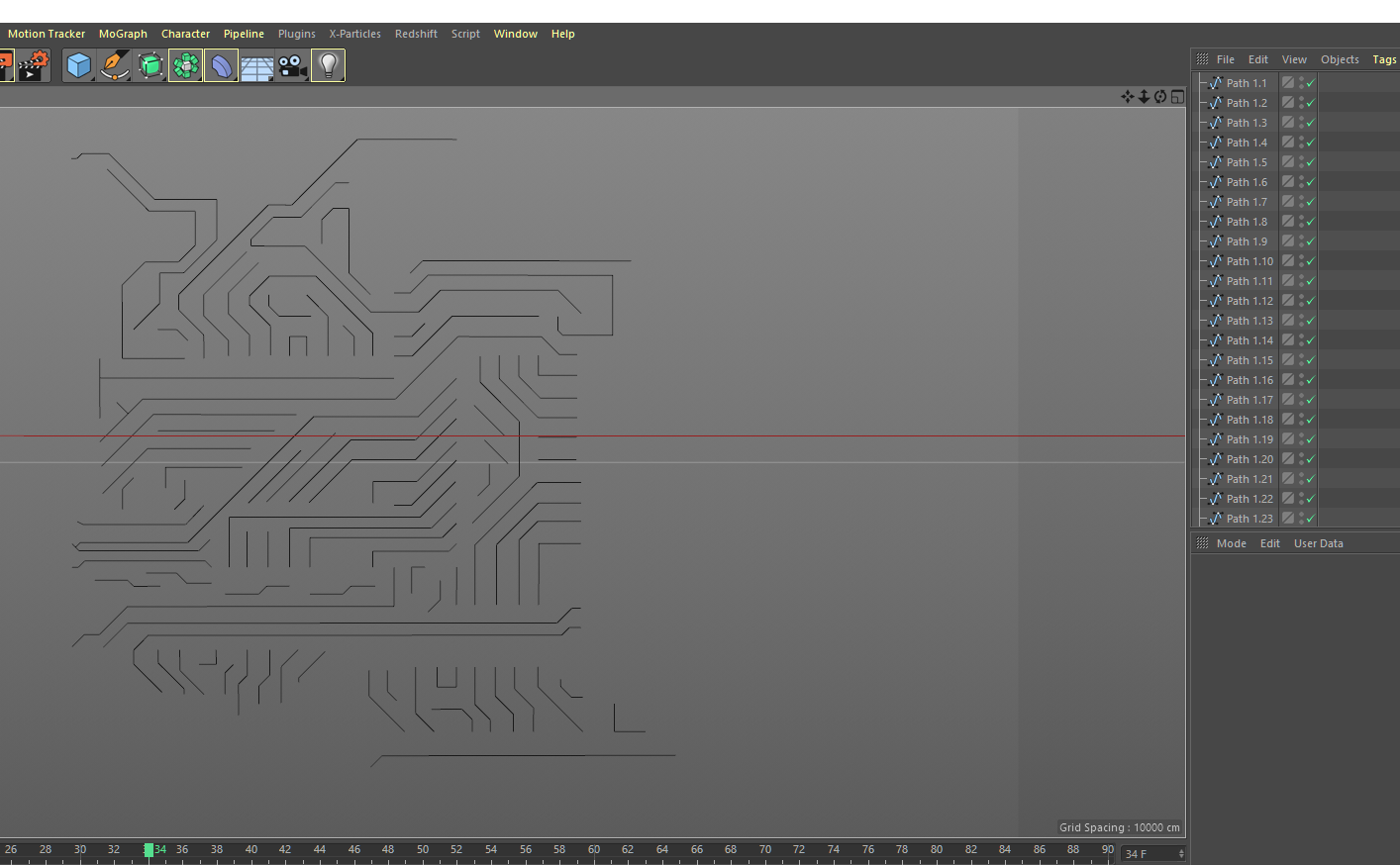
Task: Disable Path 1.1 via green checkmark
Action: (x=1311, y=83)
